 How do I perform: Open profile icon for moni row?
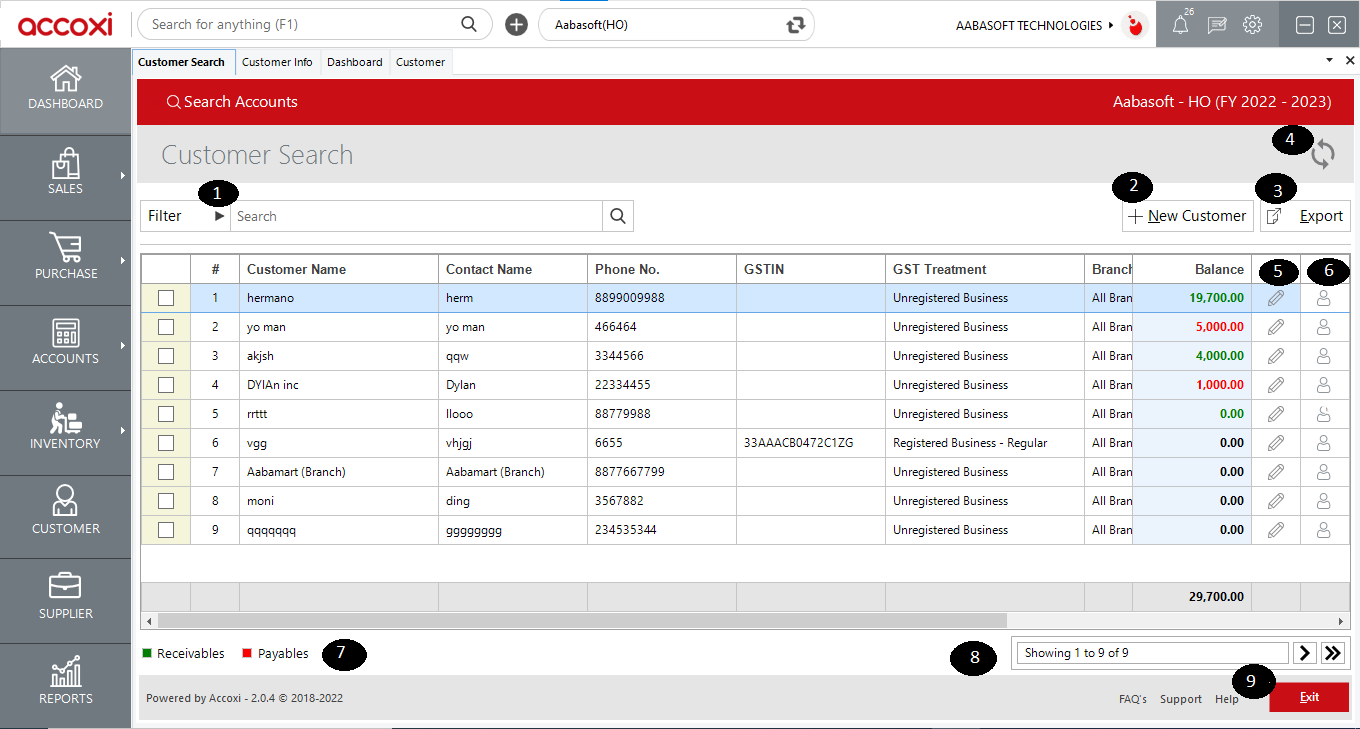pyautogui.click(x=1324, y=501)
